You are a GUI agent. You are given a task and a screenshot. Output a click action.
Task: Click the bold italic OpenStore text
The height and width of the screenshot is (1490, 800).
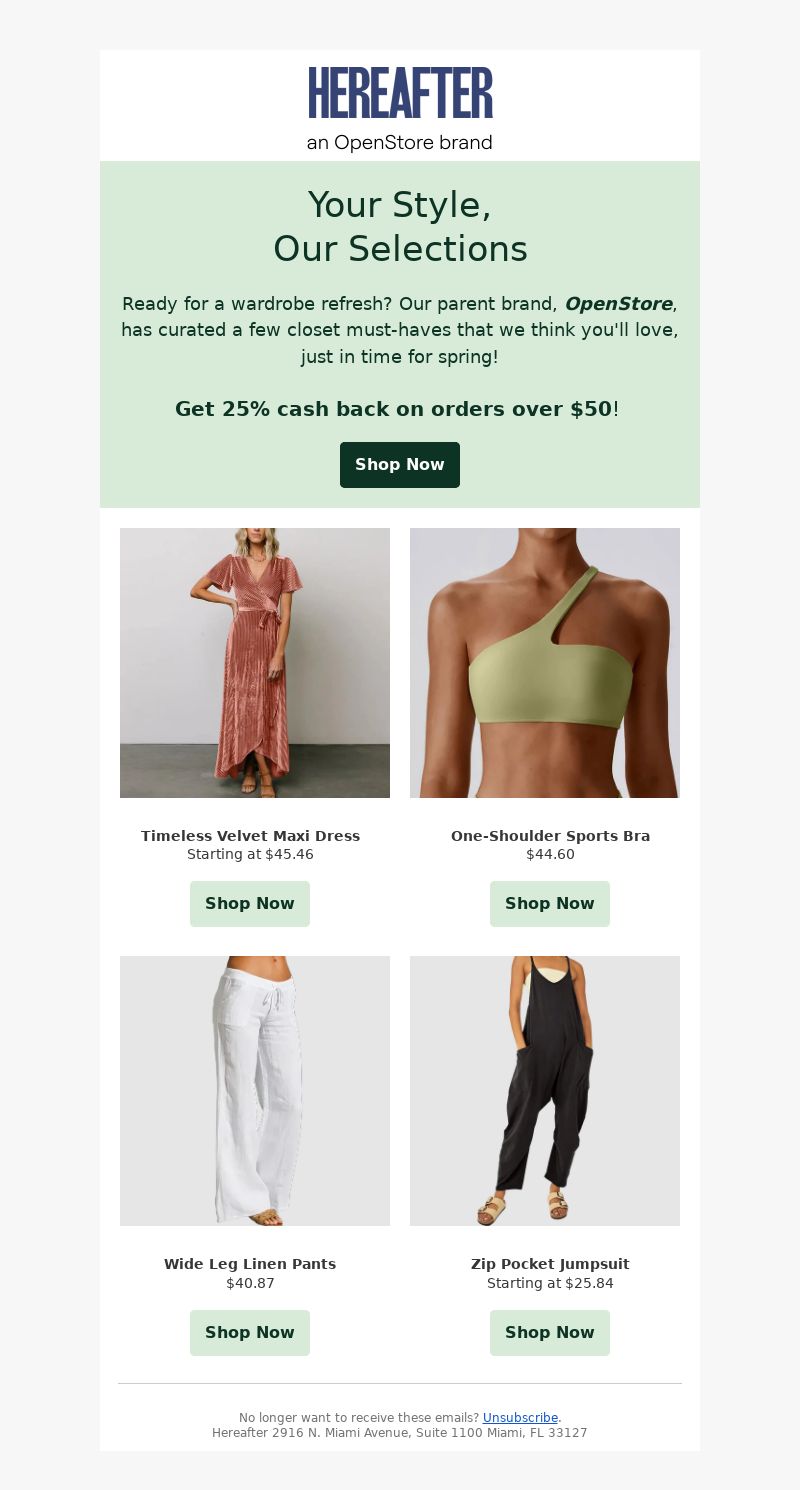[618, 304]
